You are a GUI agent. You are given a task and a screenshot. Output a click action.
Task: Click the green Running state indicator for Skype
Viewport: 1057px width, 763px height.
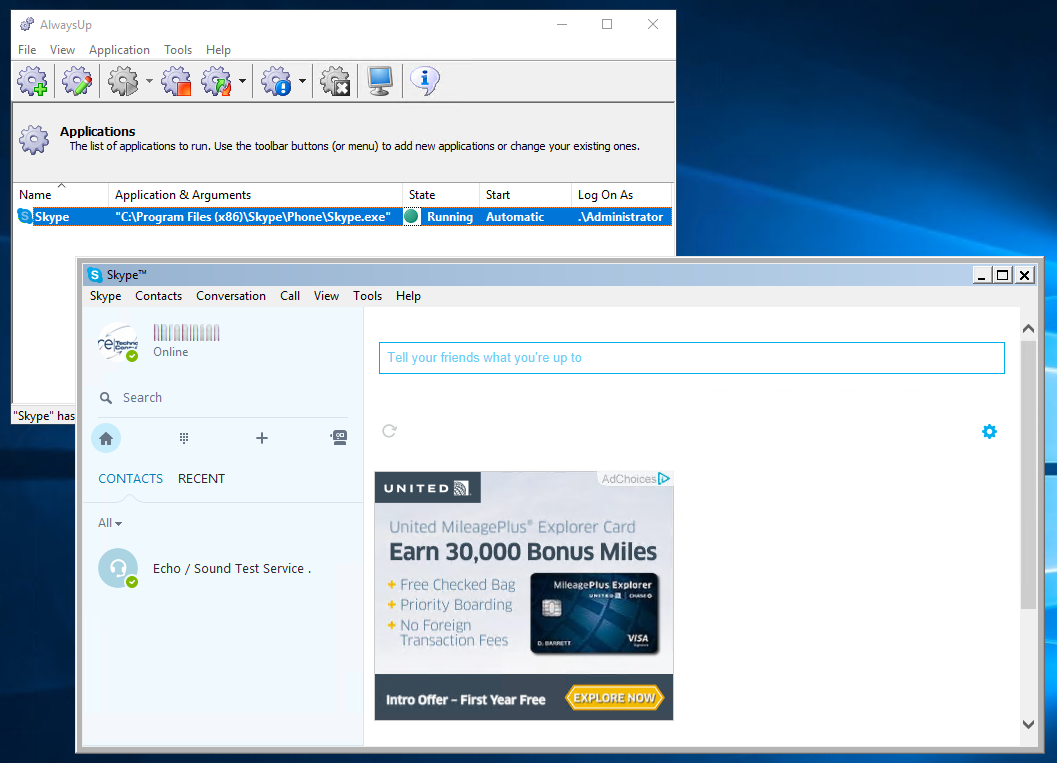(x=411, y=216)
